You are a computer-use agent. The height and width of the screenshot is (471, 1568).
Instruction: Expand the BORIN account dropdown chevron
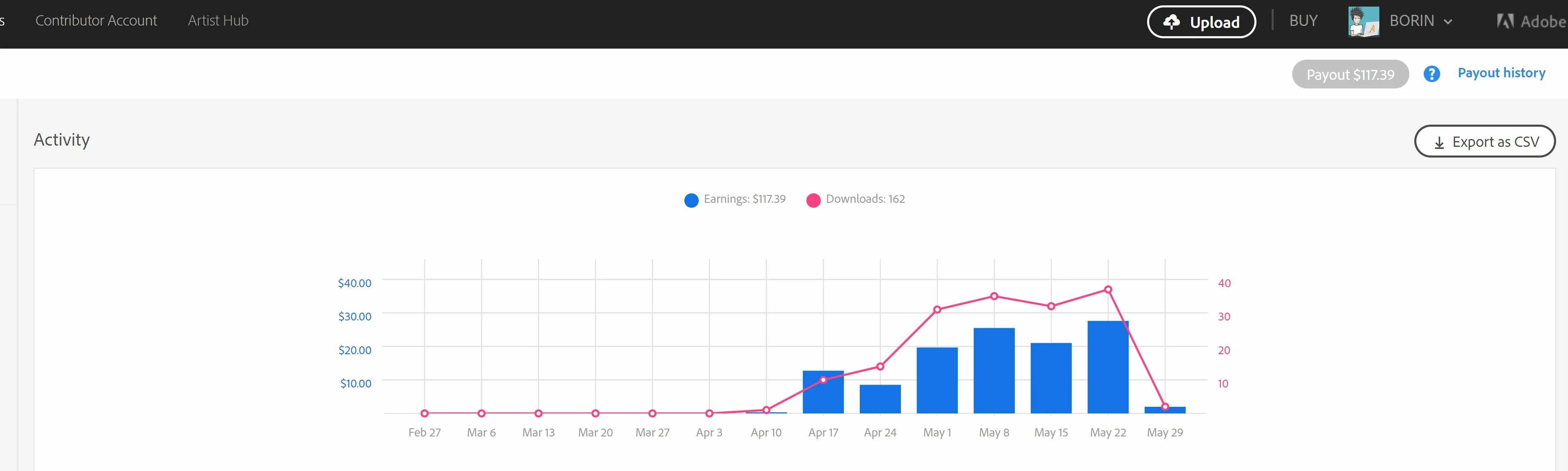point(1448,22)
